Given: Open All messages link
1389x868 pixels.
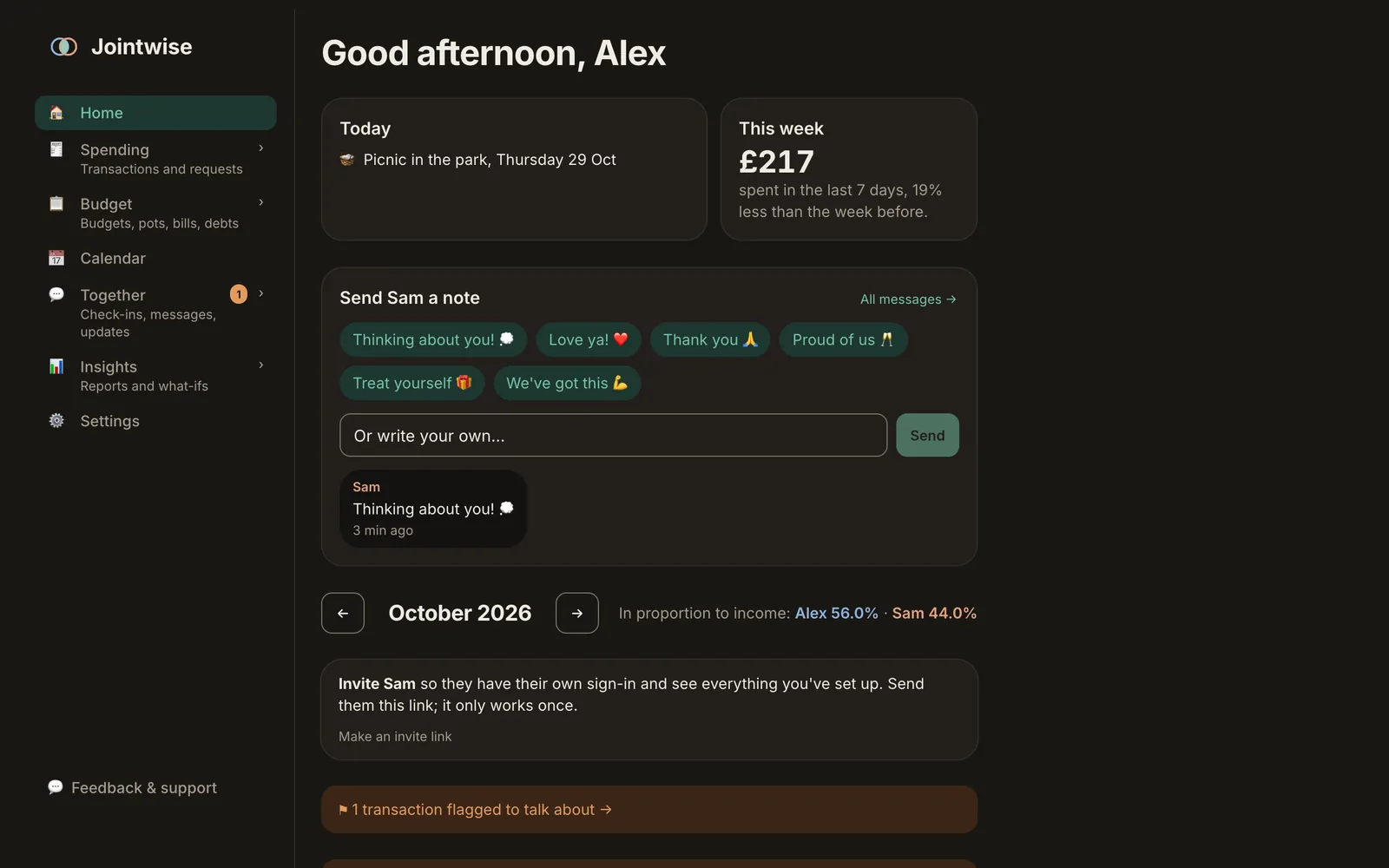Looking at the screenshot, I should pyautogui.click(x=908, y=299).
